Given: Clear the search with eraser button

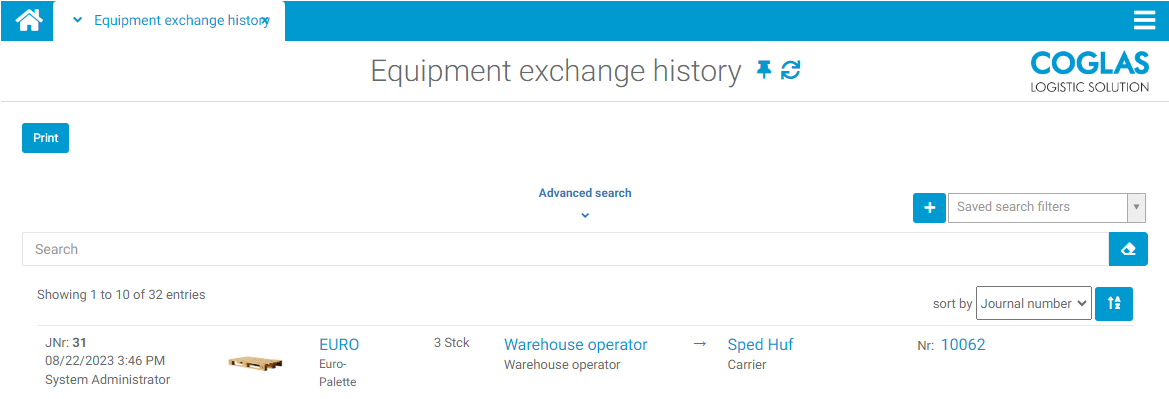Looking at the screenshot, I should (x=1128, y=249).
